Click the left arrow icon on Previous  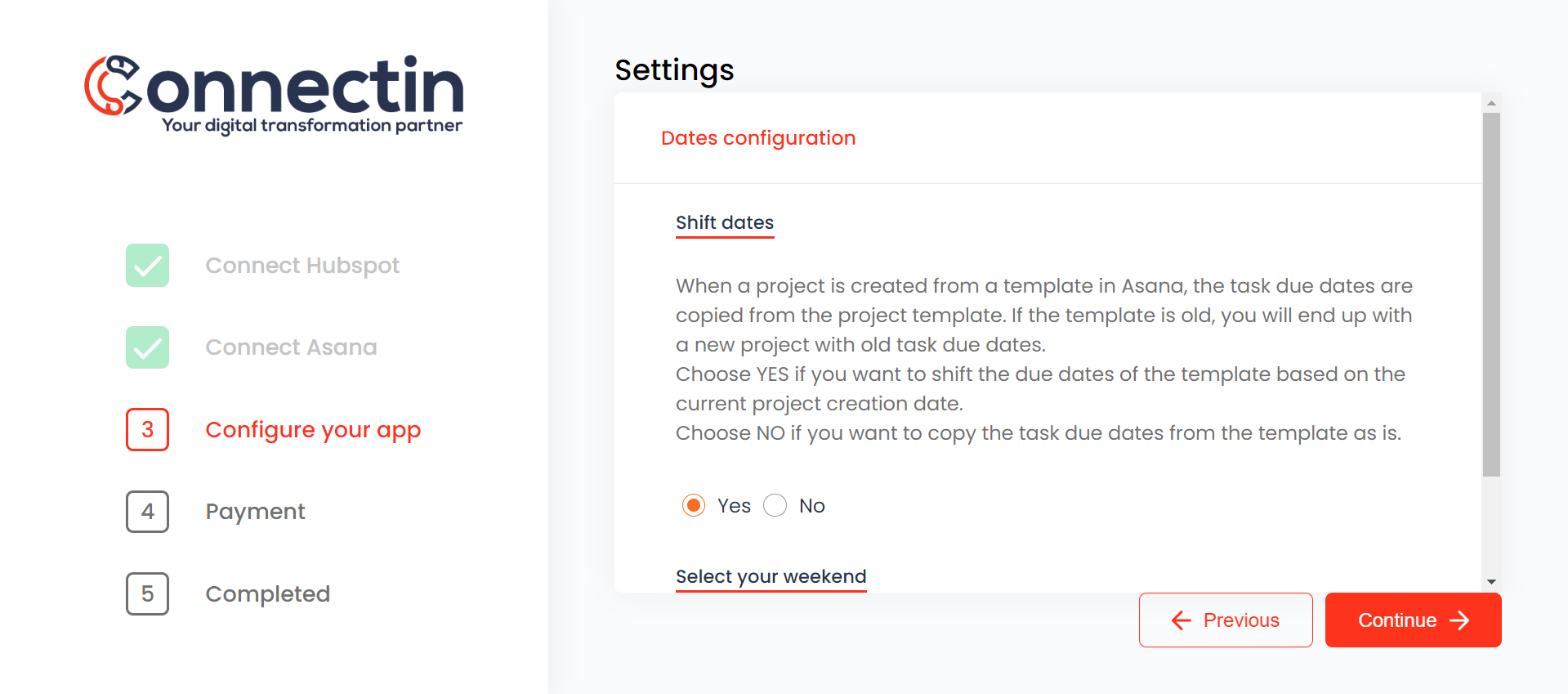[x=1181, y=620]
